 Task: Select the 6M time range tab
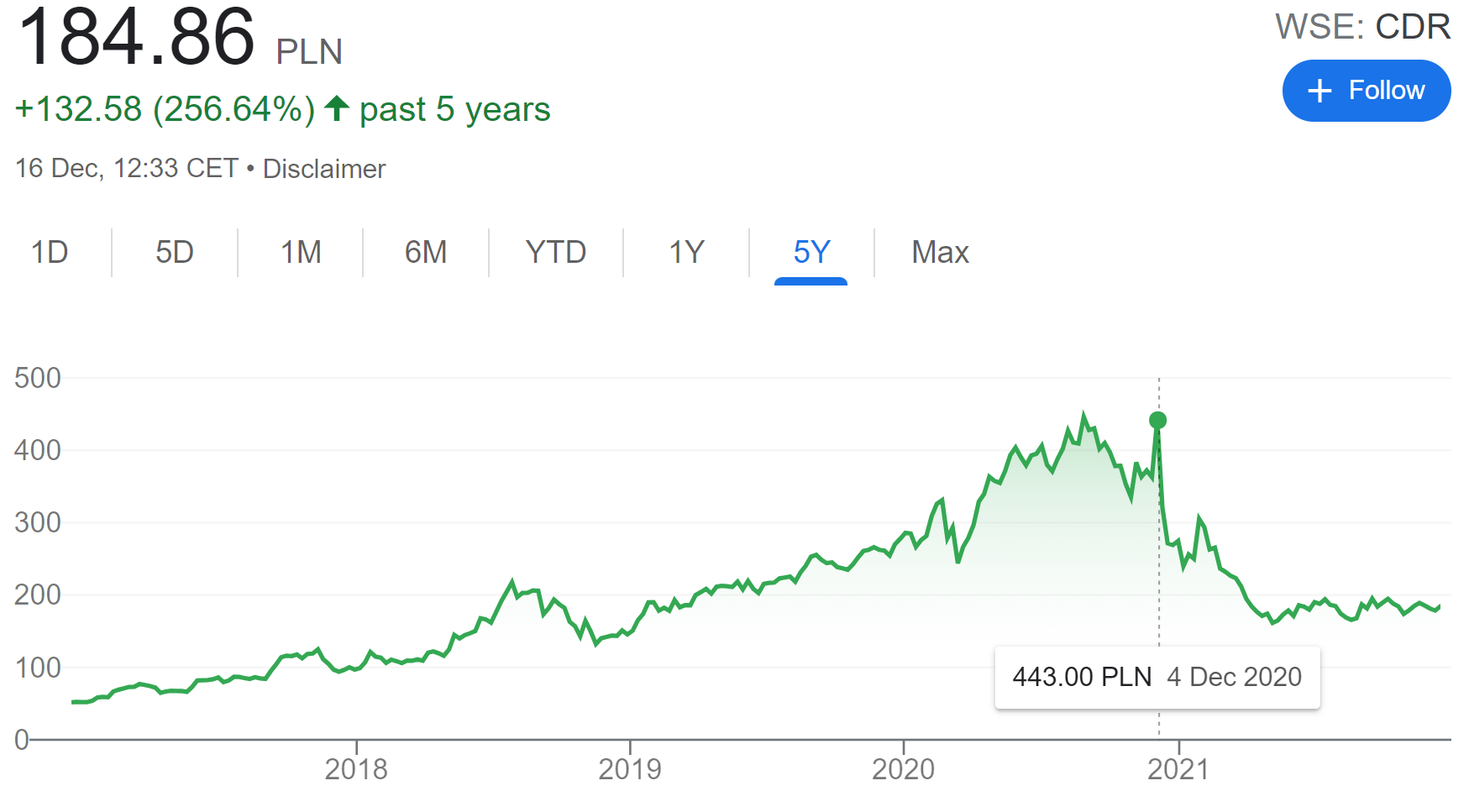426,252
